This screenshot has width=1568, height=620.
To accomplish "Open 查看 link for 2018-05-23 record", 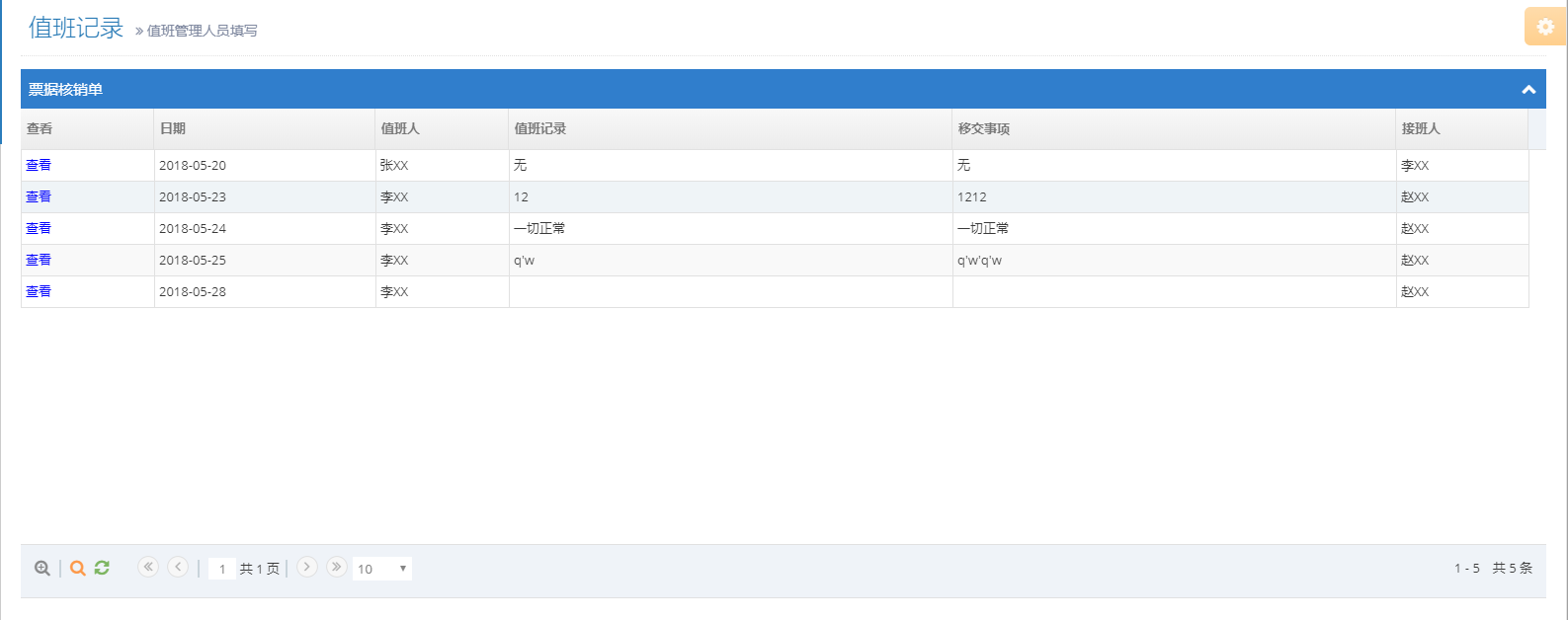I will point(39,196).
